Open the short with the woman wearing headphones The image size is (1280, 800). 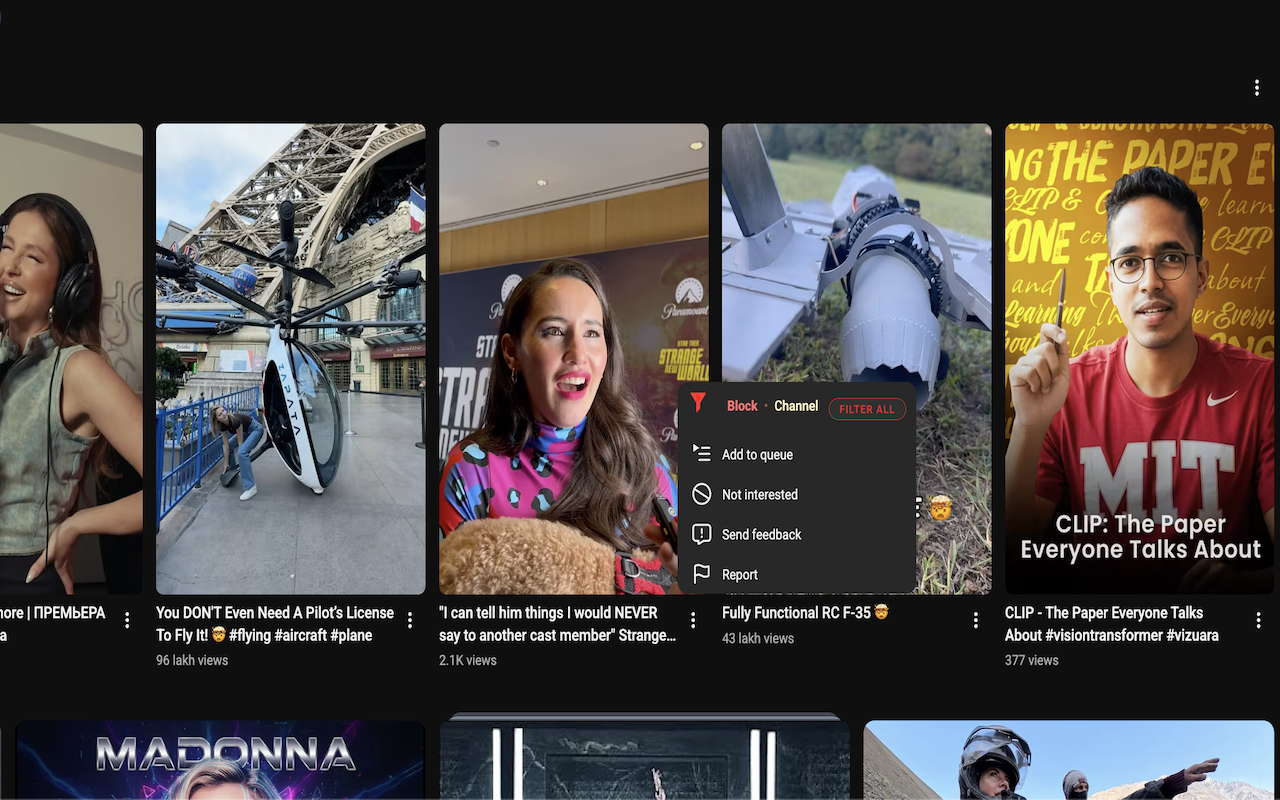pyautogui.click(x=71, y=359)
